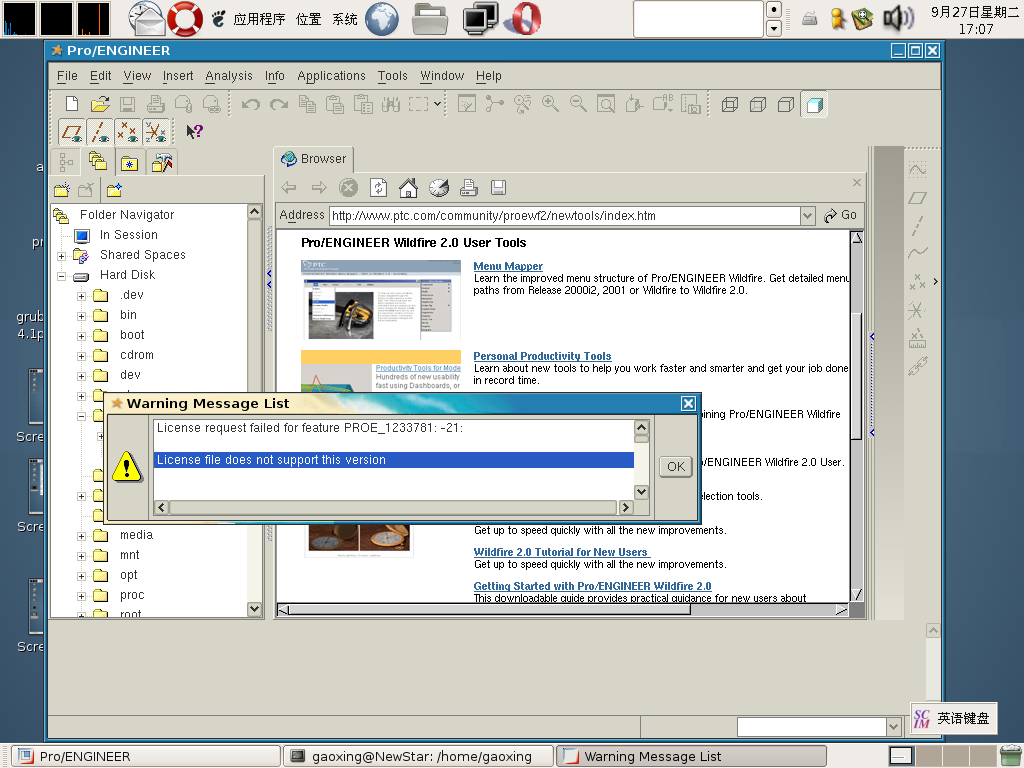This screenshot has height=768, width=1024.
Task: Toggle coordinate systems display
Action: (x=156, y=132)
